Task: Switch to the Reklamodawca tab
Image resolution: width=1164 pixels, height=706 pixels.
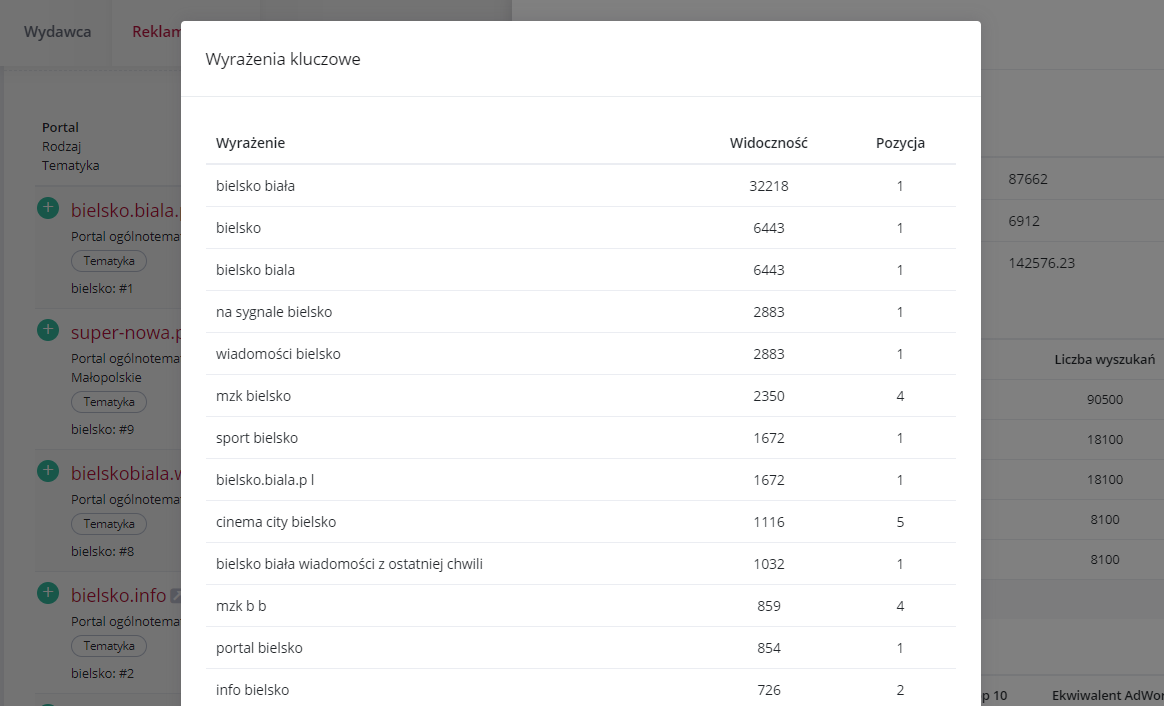Action: [x=157, y=32]
